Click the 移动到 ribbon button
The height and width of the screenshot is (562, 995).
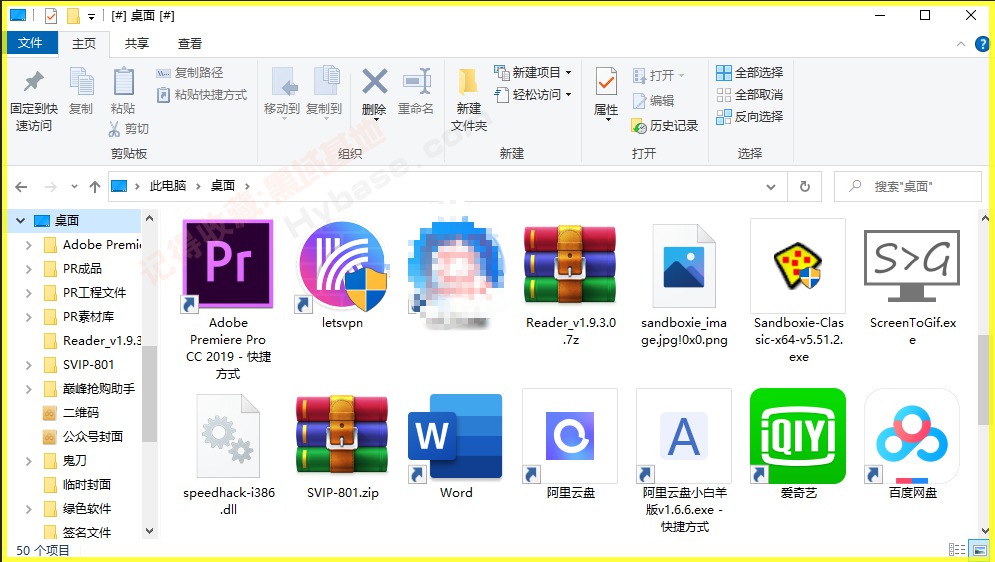click(x=282, y=91)
